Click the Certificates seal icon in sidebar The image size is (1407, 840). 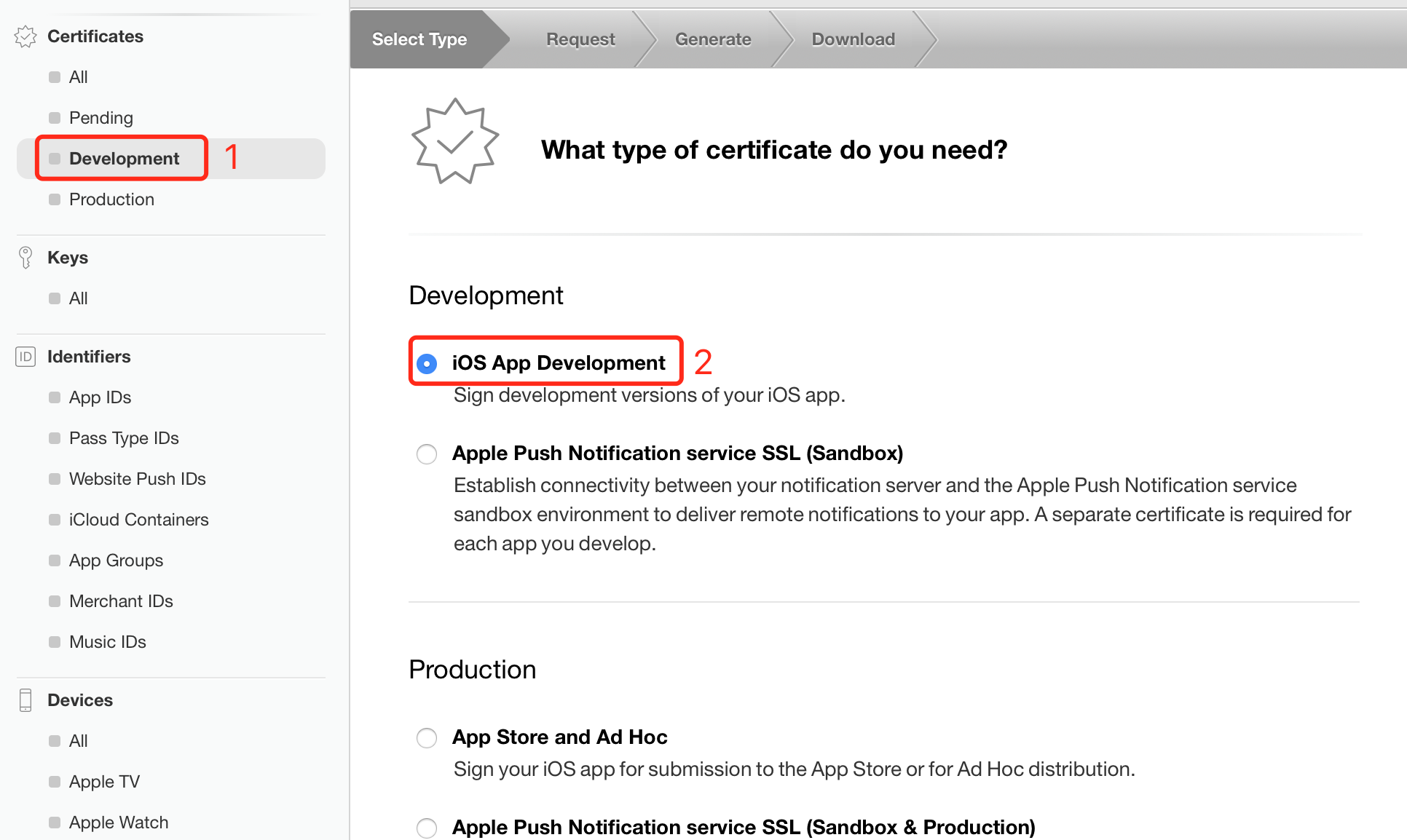pyautogui.click(x=25, y=36)
